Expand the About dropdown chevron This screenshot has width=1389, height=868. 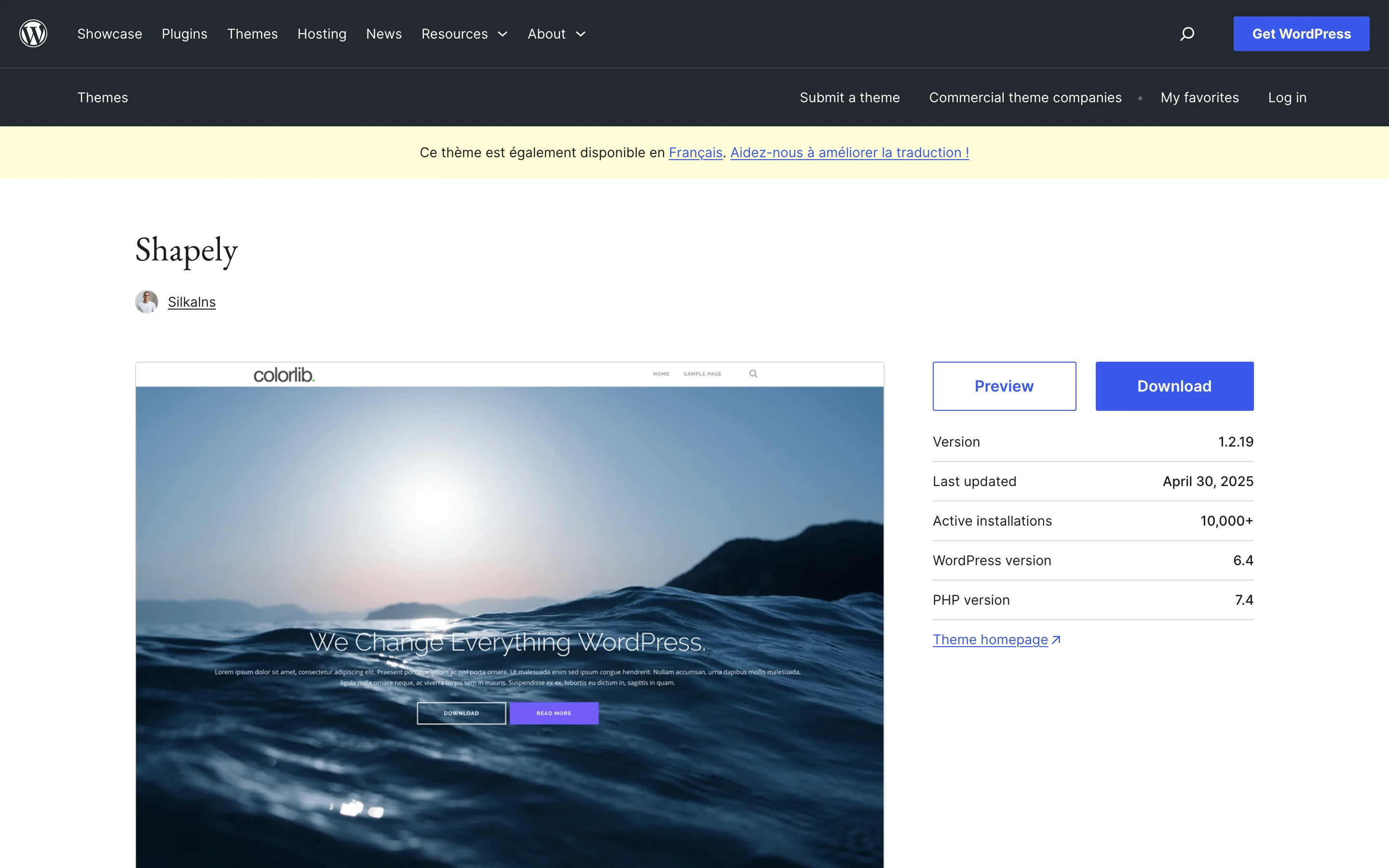pos(580,34)
